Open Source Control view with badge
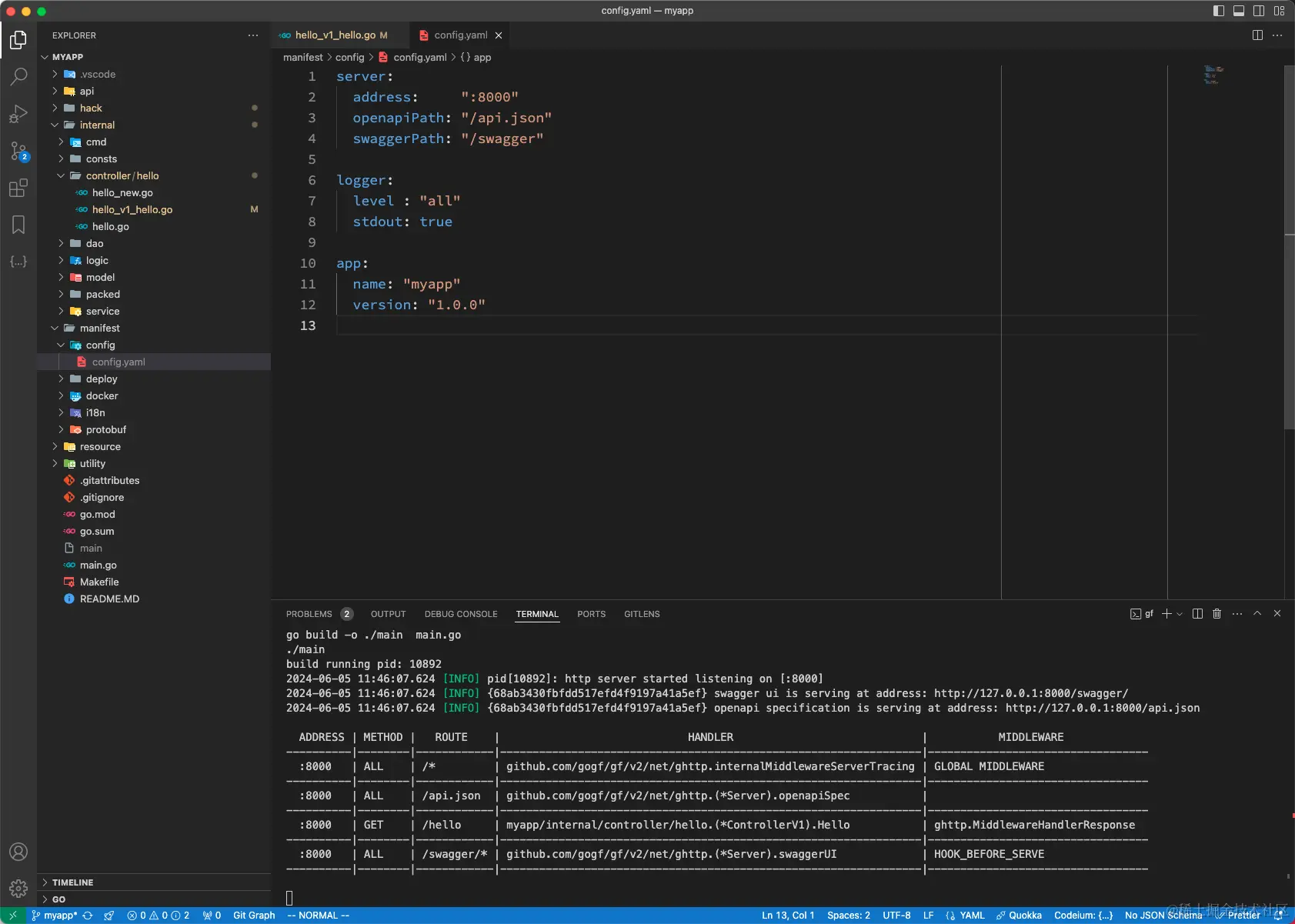The width and height of the screenshot is (1295, 924). [18, 151]
